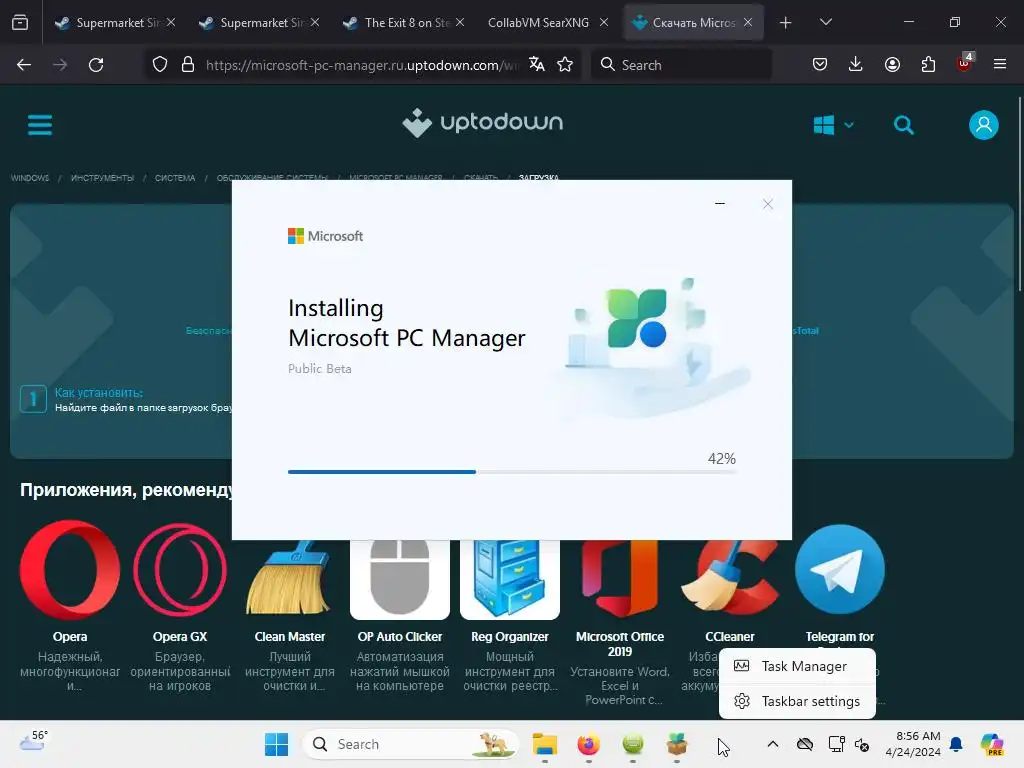The image size is (1024, 768).
Task: Open the weather widget showing 56°
Action: [33, 742]
